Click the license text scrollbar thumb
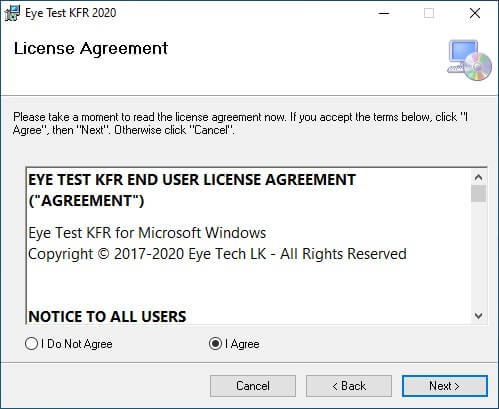499x409 pixels. [x=479, y=193]
